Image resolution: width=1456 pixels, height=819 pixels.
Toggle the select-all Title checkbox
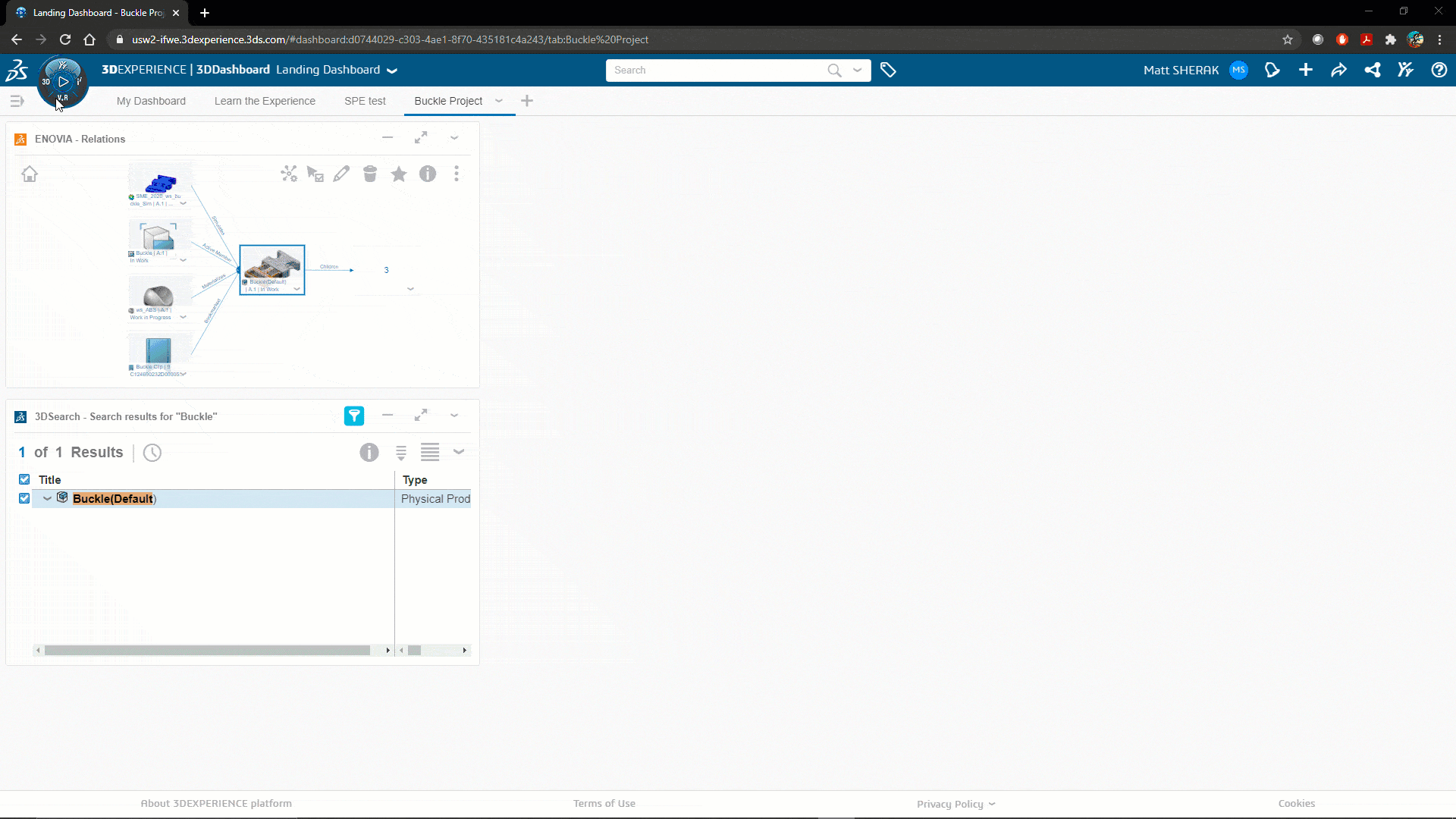(24, 479)
